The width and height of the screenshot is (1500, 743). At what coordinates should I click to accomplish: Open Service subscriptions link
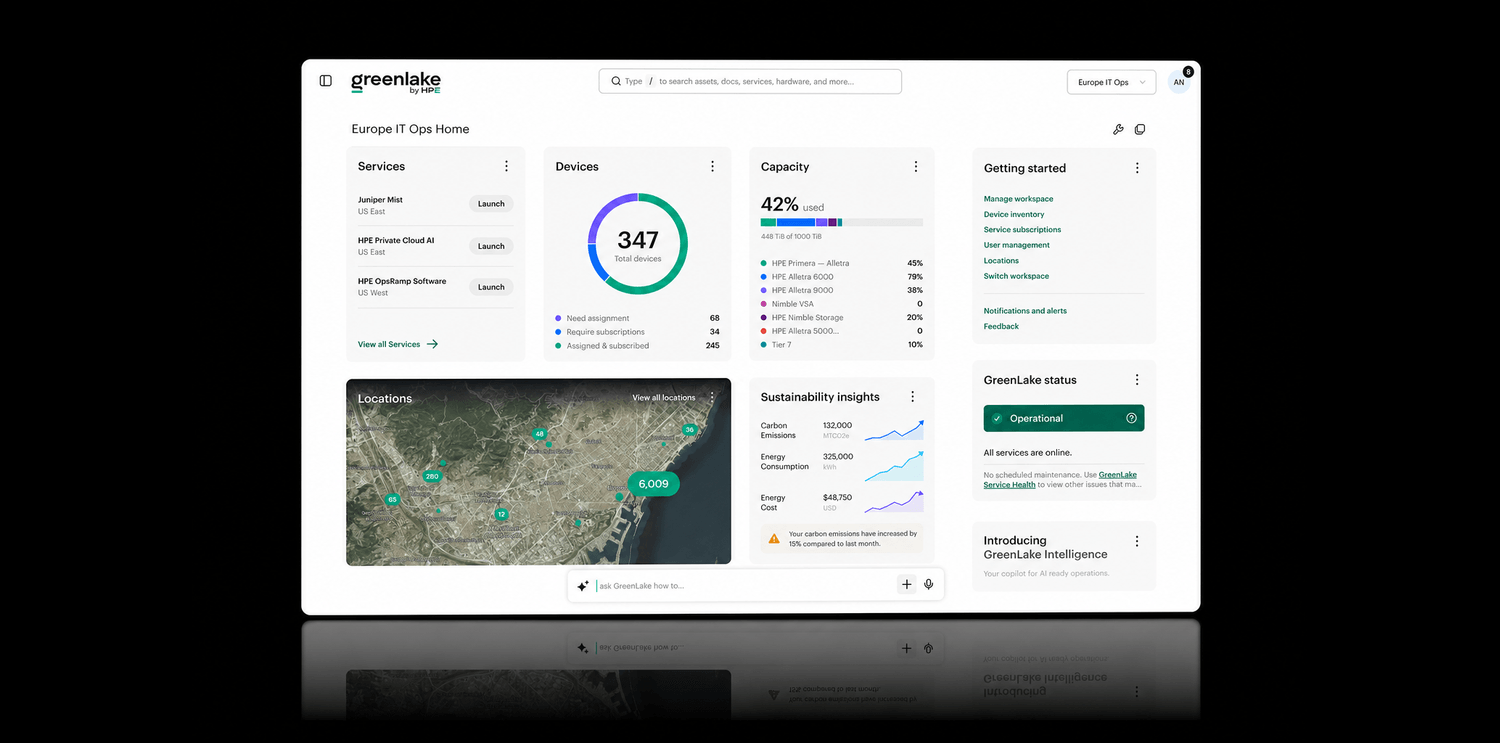click(1022, 230)
